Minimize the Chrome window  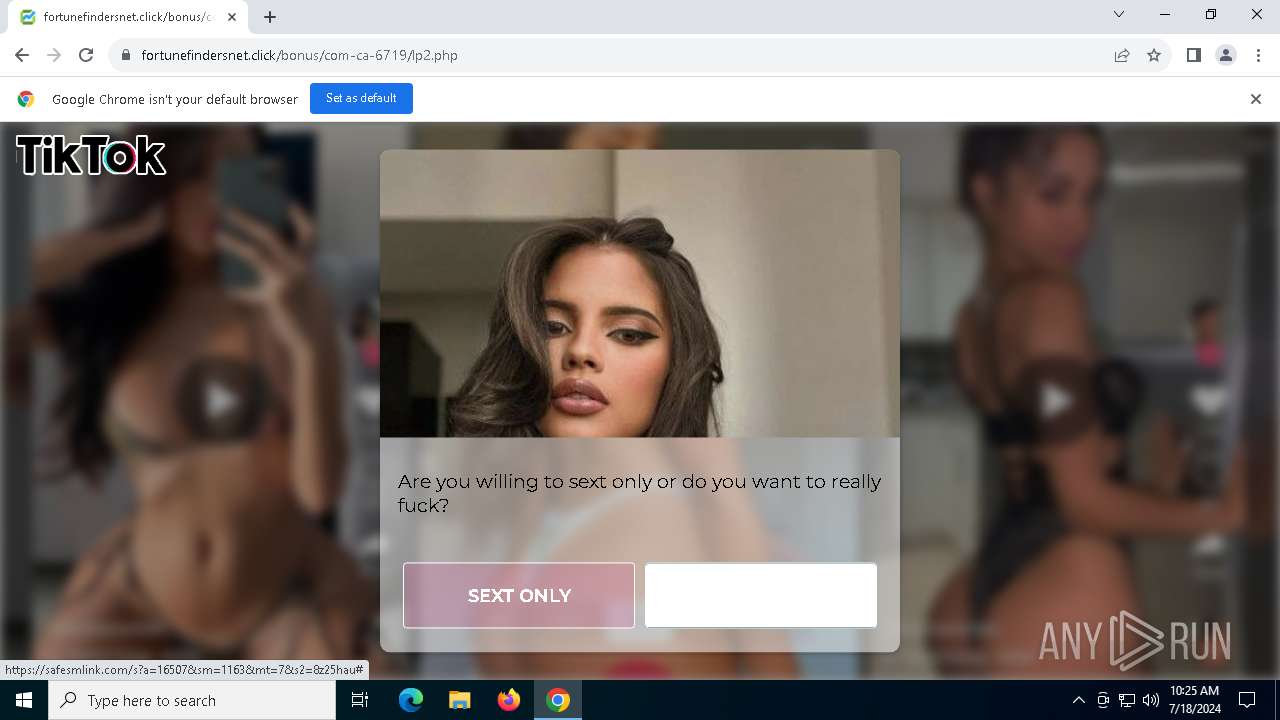coord(1165,14)
